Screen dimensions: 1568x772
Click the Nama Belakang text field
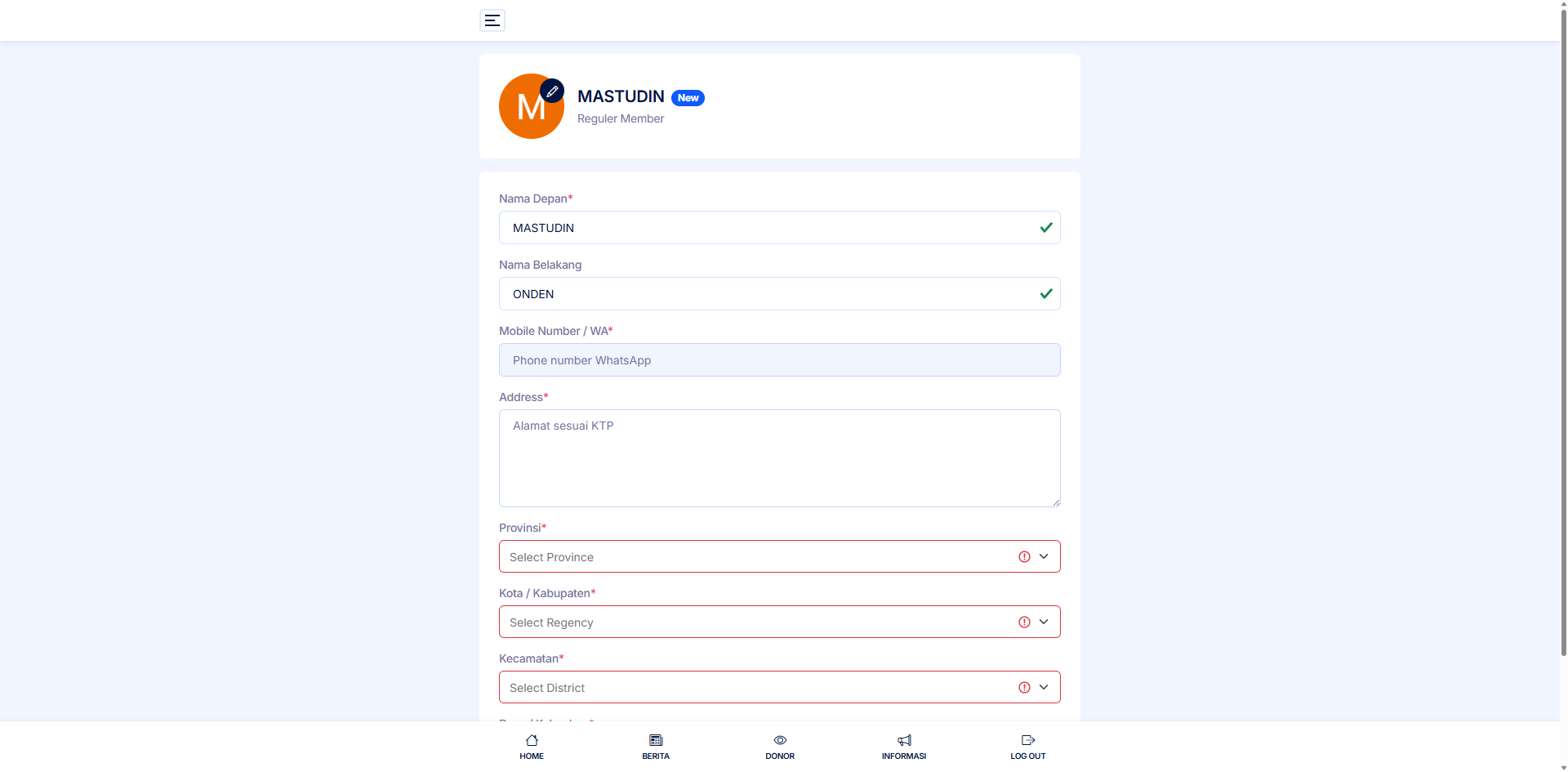click(x=768, y=294)
